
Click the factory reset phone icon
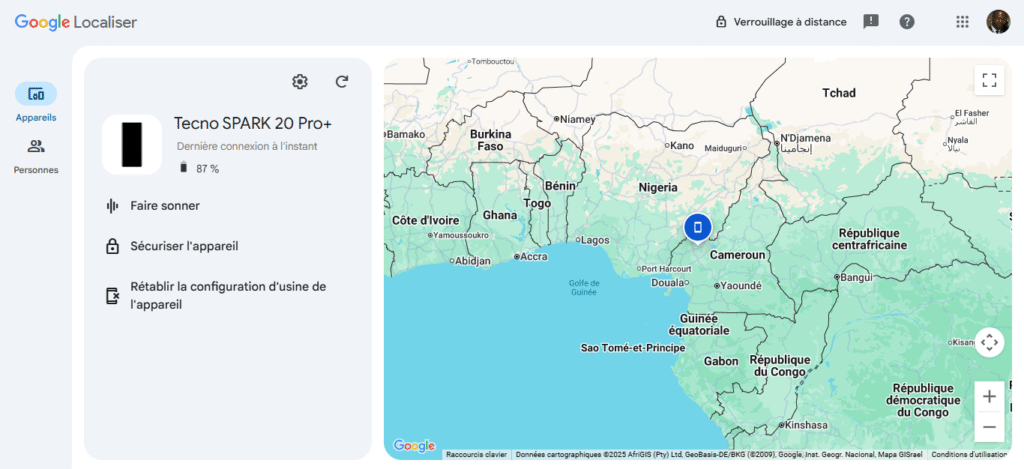pos(112,296)
